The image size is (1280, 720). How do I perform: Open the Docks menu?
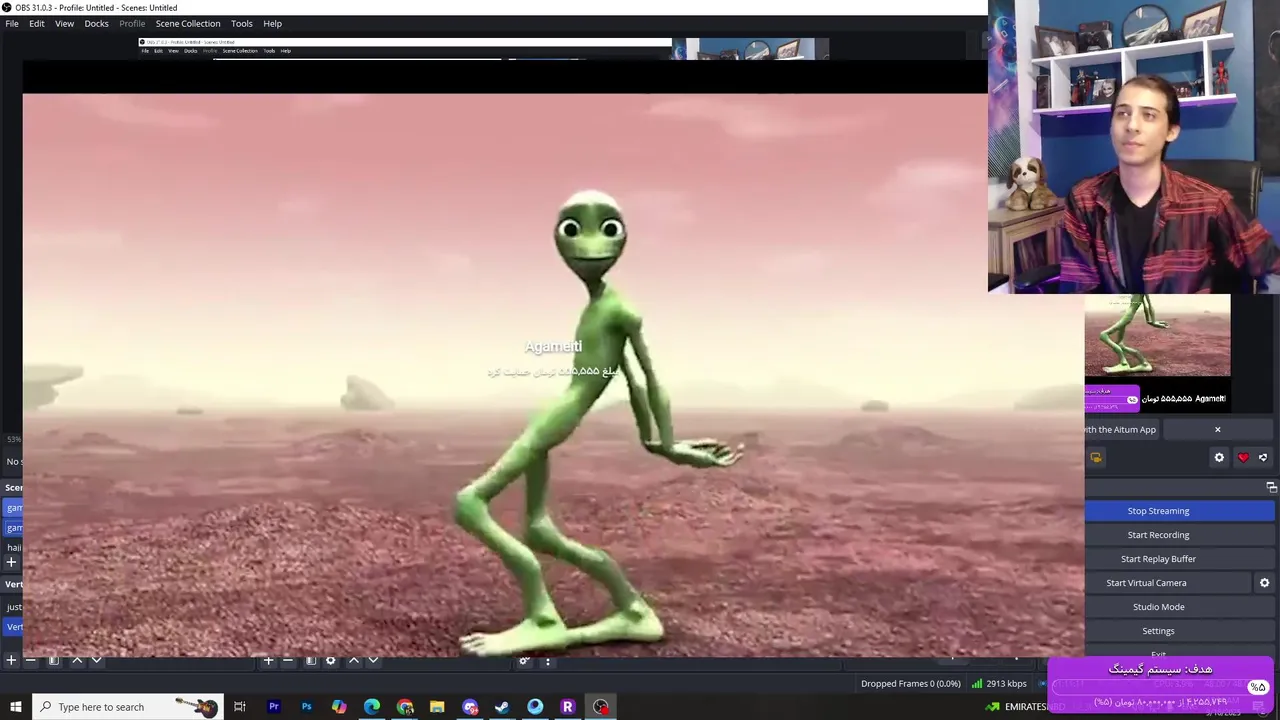point(96,23)
